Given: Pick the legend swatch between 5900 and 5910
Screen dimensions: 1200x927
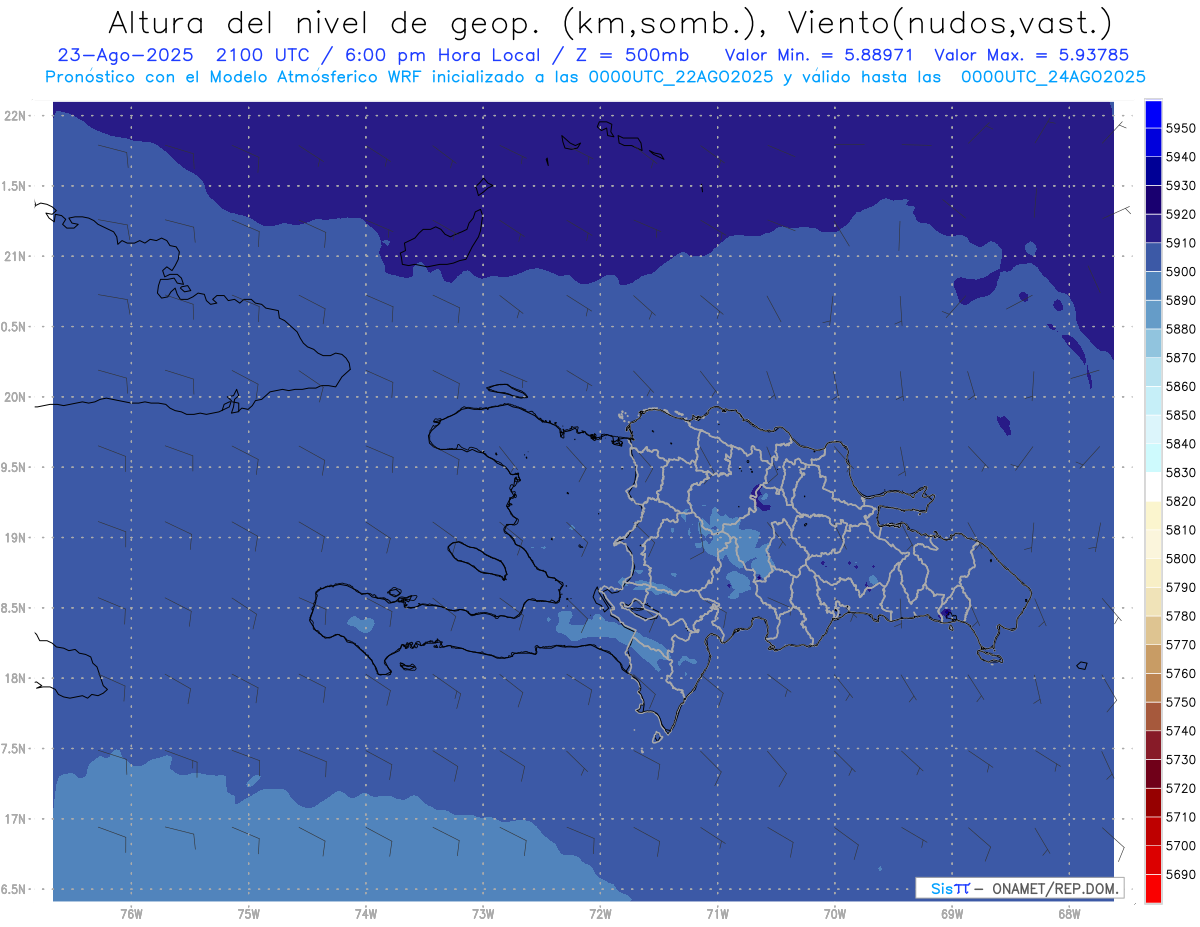Looking at the screenshot, I should tap(1153, 257).
